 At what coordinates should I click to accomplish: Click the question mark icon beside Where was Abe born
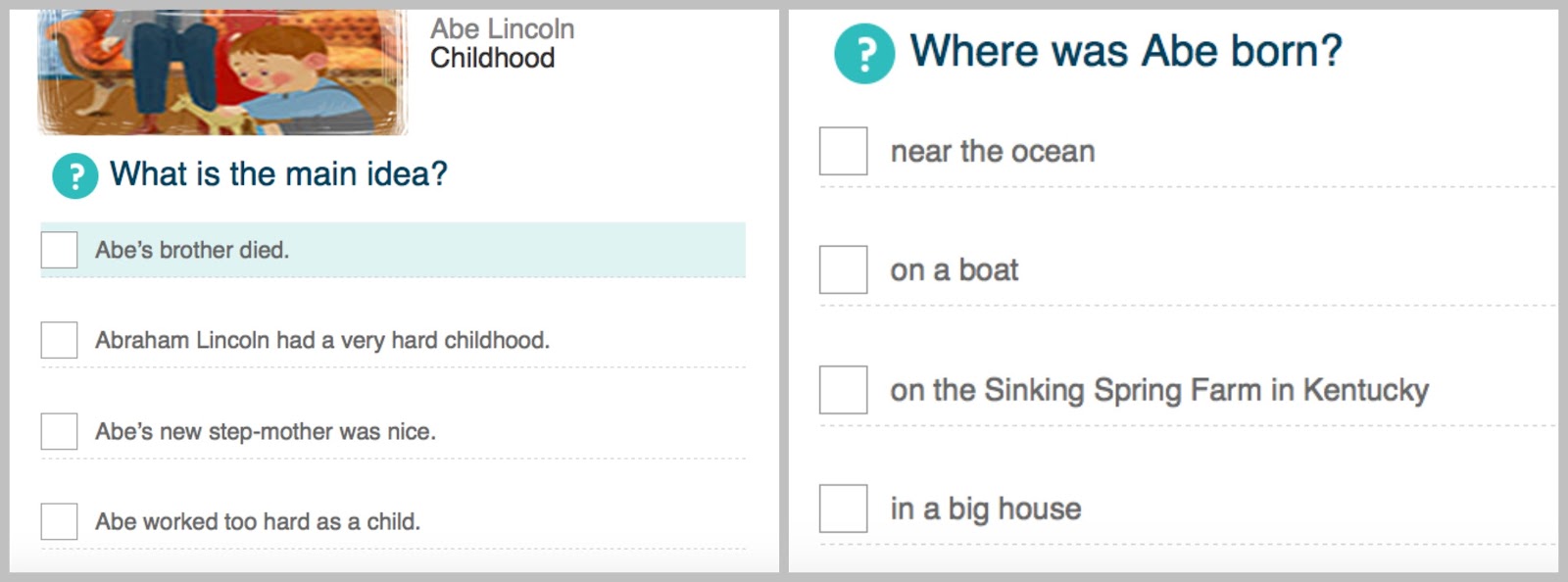click(x=864, y=54)
